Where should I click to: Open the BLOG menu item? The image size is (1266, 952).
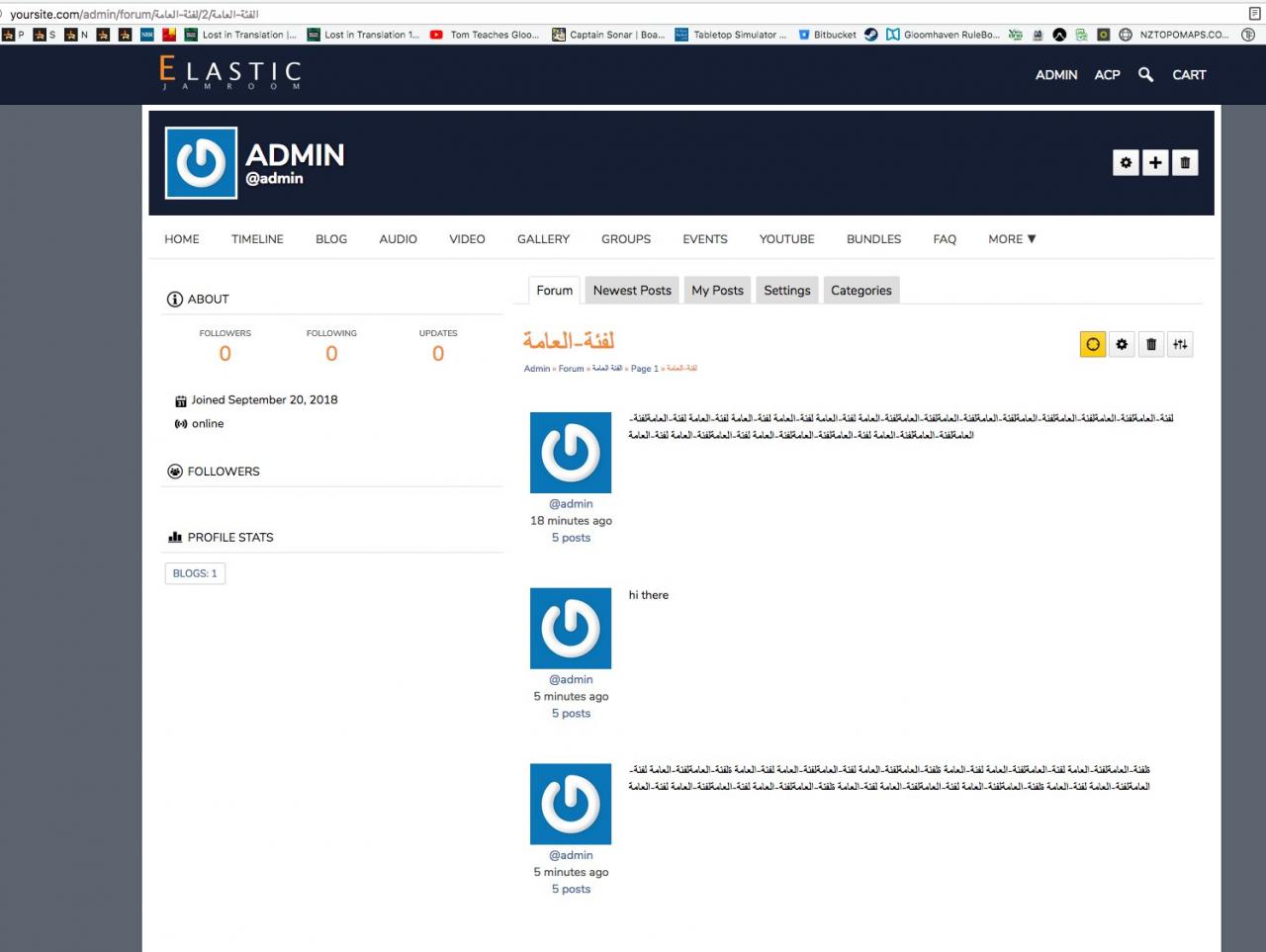pos(331,239)
